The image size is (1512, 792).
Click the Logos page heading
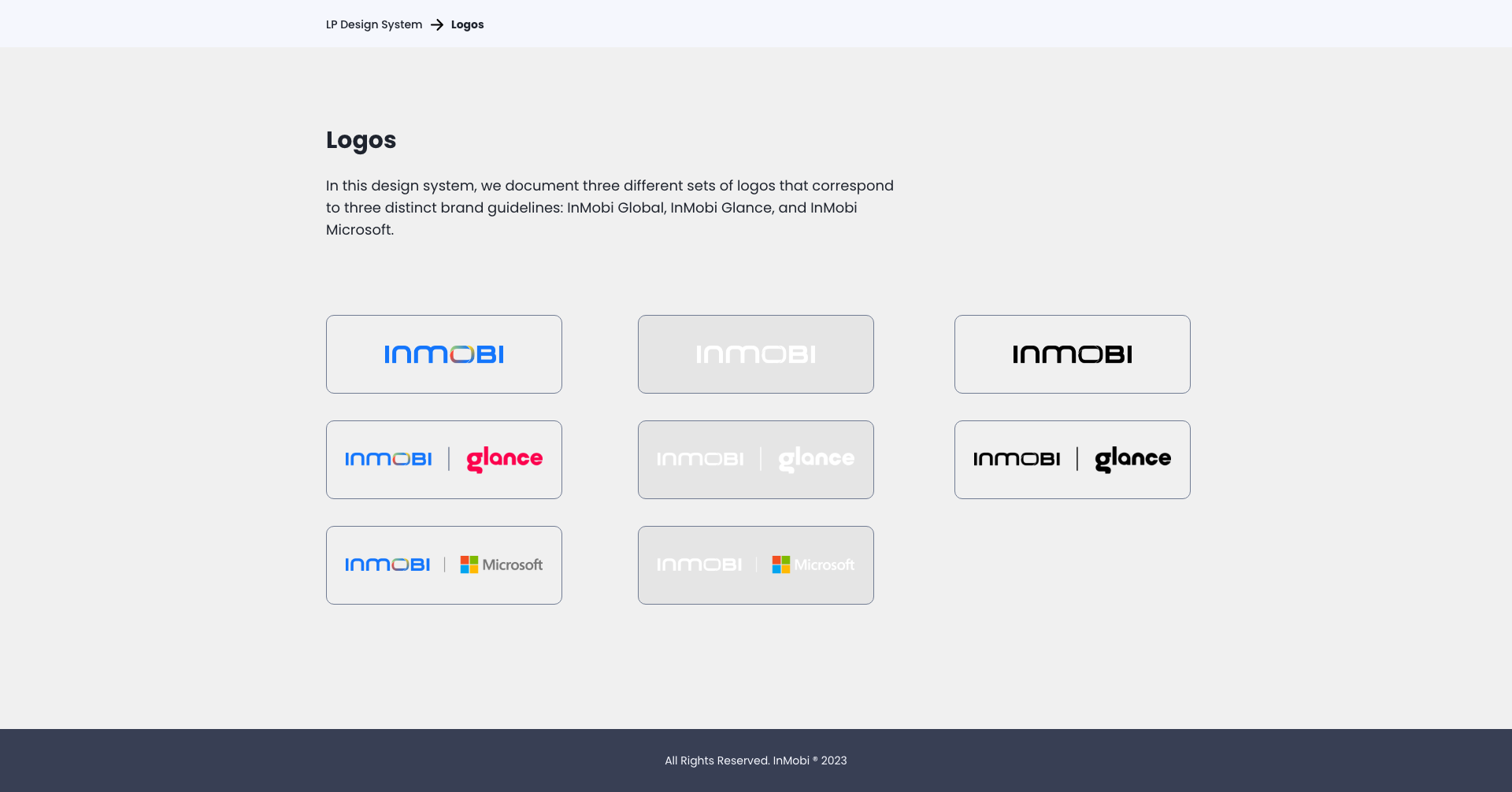[x=361, y=139]
